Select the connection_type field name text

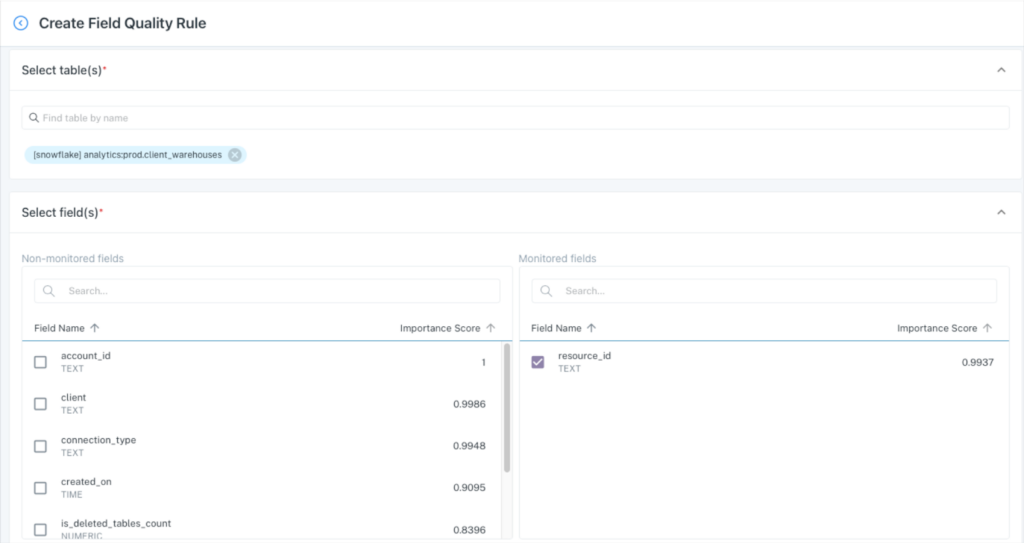pos(99,440)
